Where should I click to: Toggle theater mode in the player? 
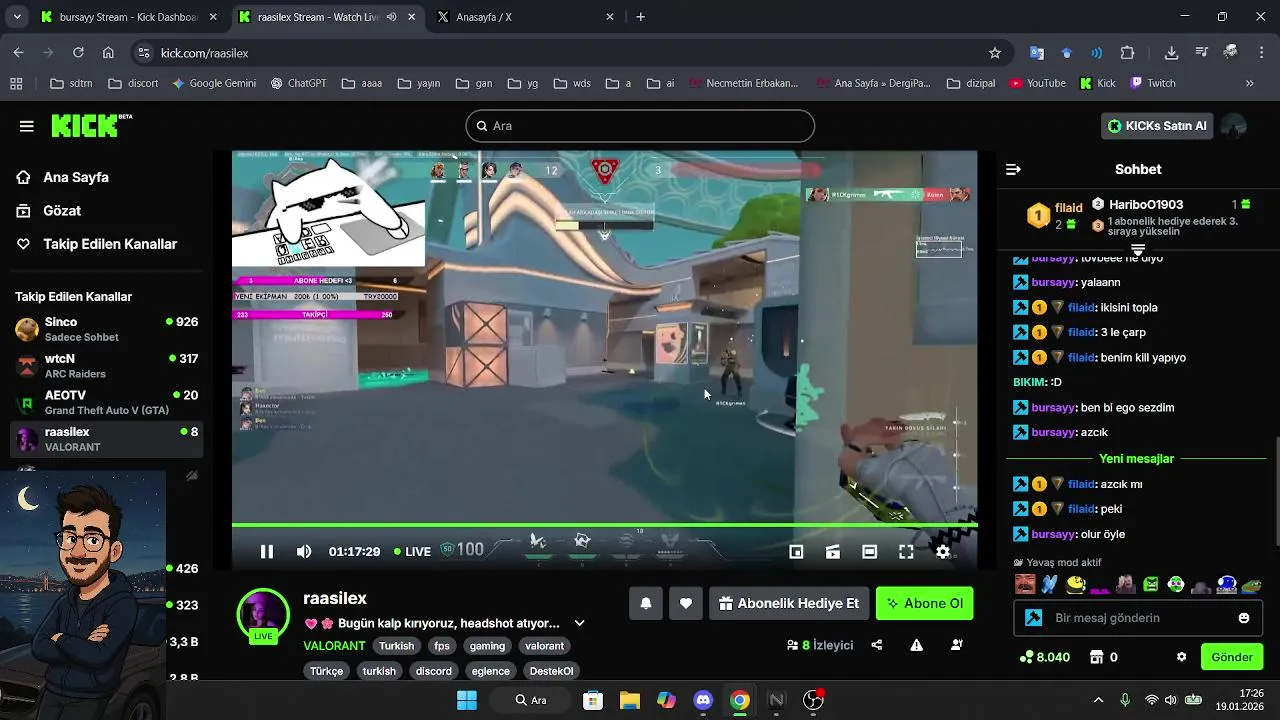(869, 551)
